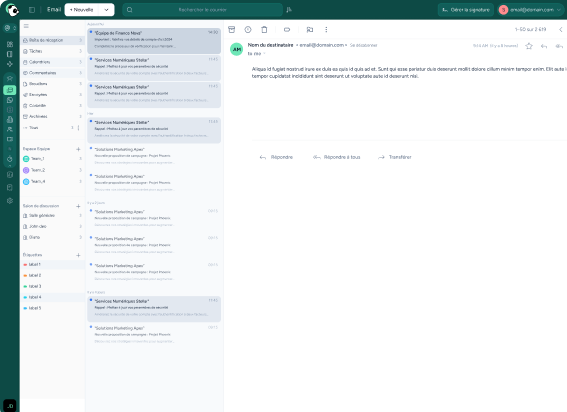Reply using the arrow icon beside the star
This screenshot has height=412, width=567.
pyautogui.click(x=544, y=46)
